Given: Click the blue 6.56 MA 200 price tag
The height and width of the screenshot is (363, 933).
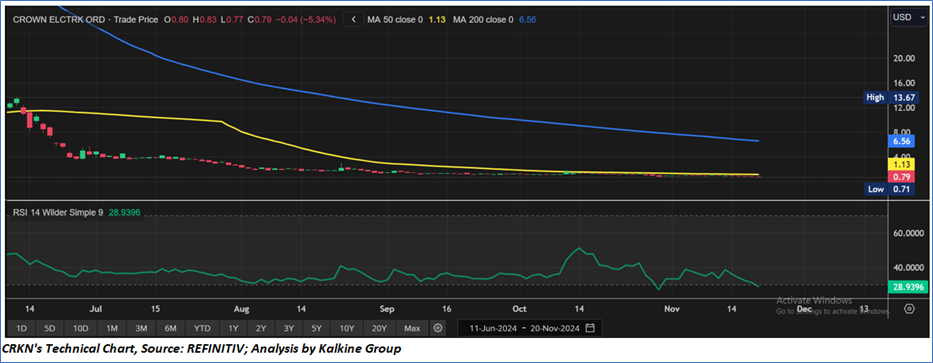Looking at the screenshot, I should click(x=900, y=142).
